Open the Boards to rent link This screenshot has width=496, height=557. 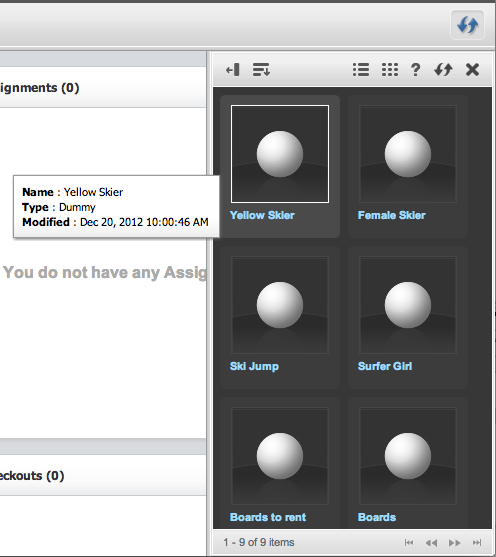coord(268,517)
